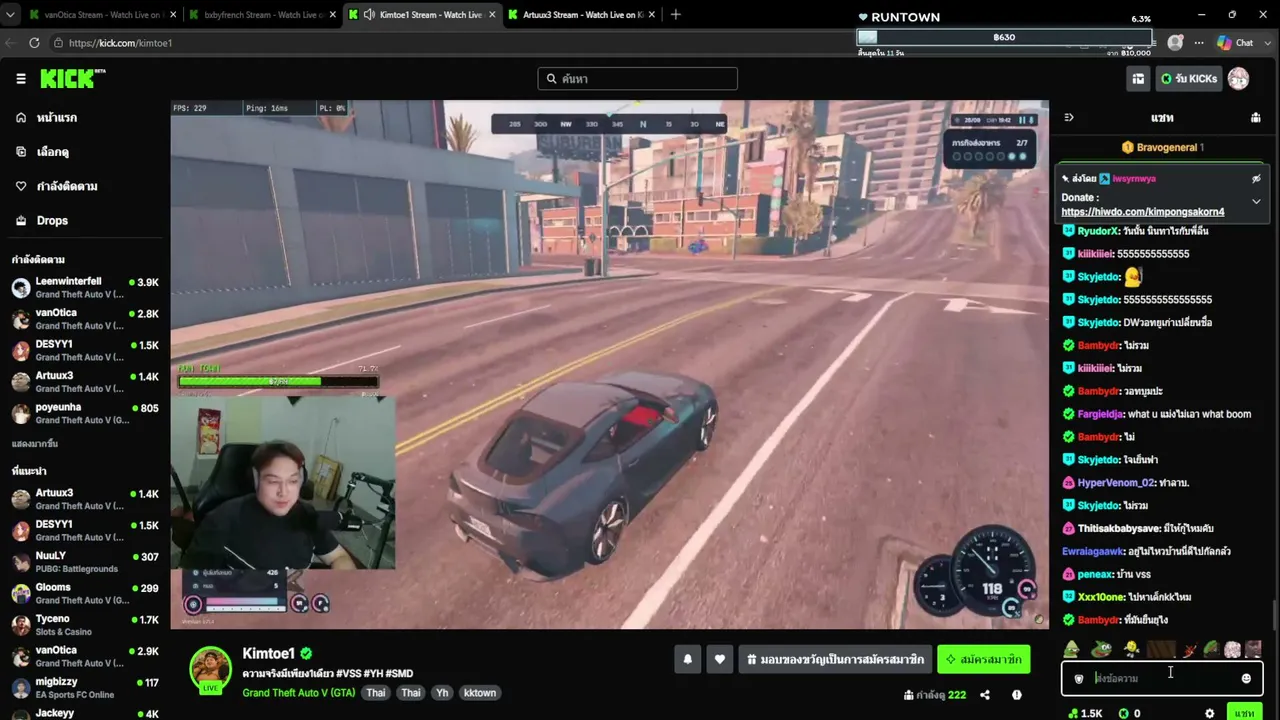Open the emoji picker in chat input
This screenshot has width=1280, height=720.
tap(1246, 679)
